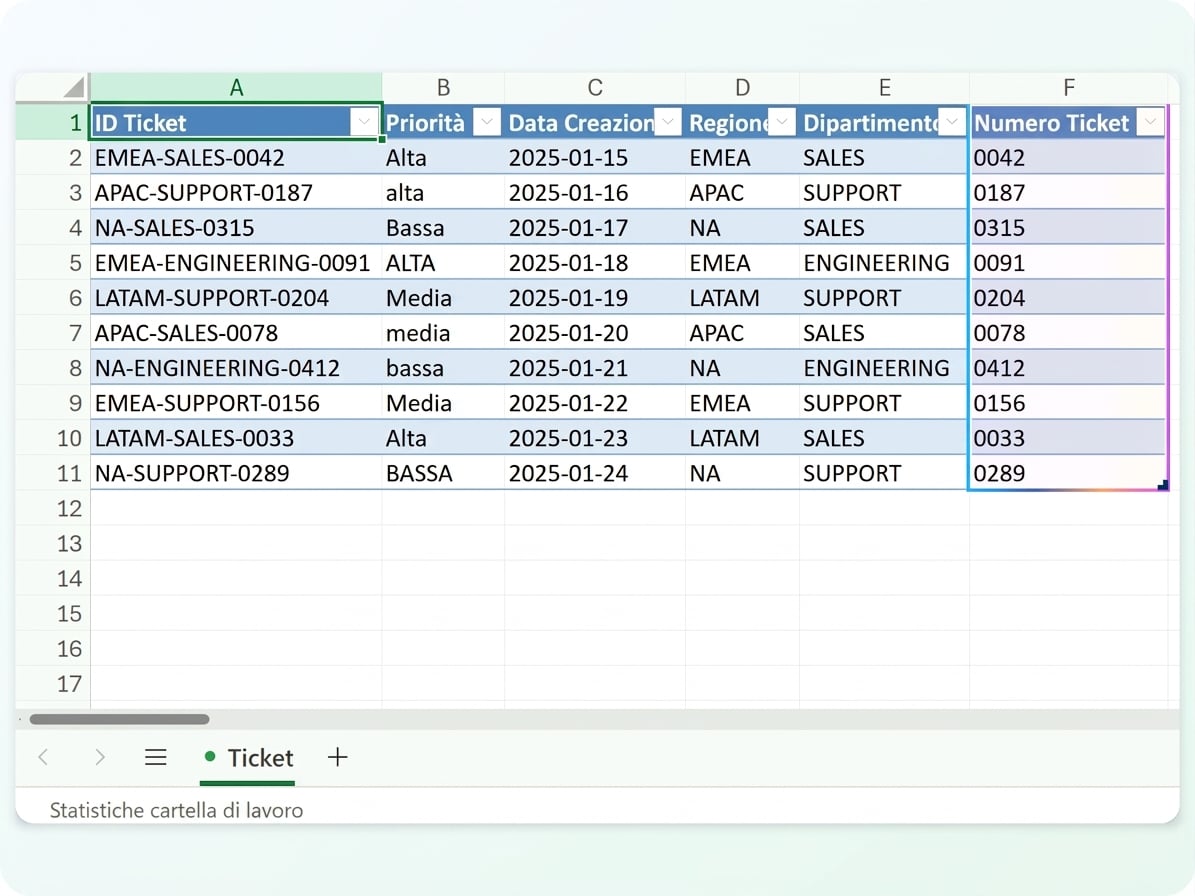Viewport: 1195px width, 896px height.
Task: Select cell LATAM-SUPPORT-0204
Action: point(236,298)
